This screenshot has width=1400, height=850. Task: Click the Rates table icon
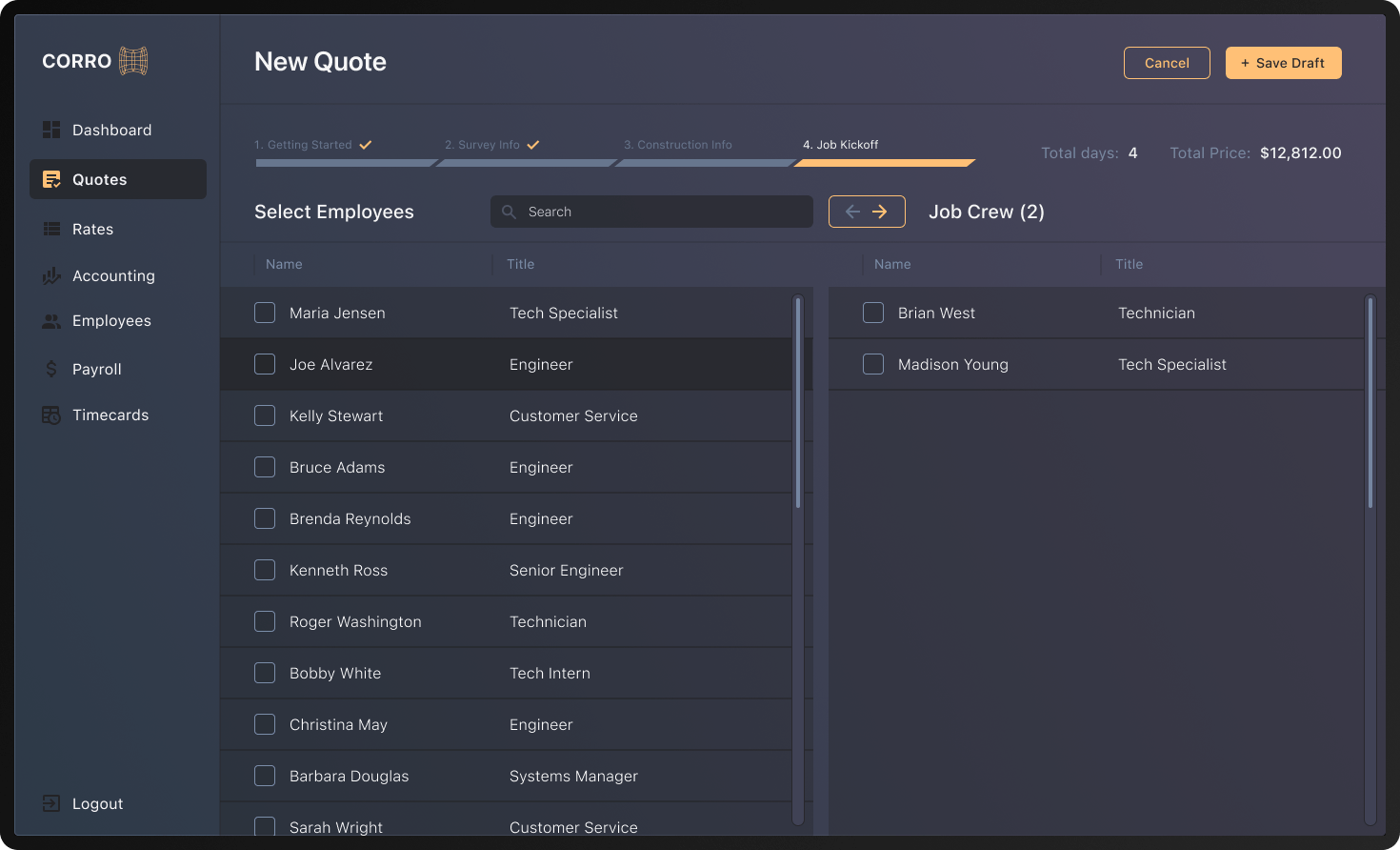pos(51,229)
